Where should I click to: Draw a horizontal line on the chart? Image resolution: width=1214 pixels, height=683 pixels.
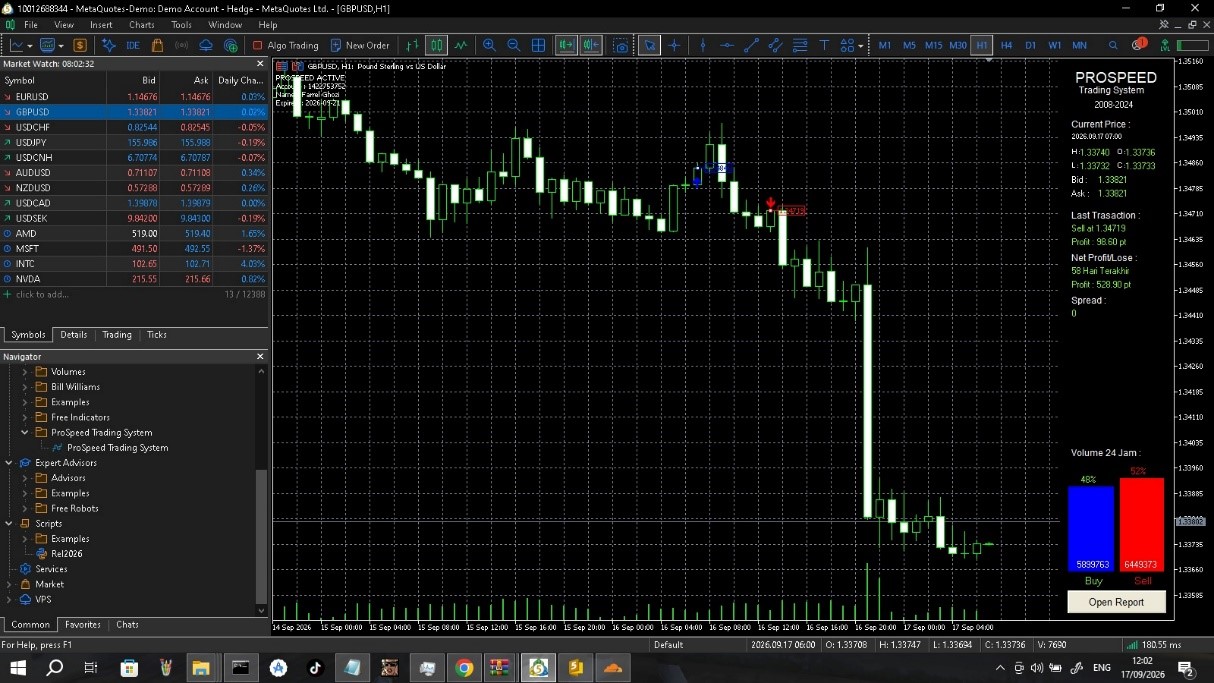click(x=727, y=45)
